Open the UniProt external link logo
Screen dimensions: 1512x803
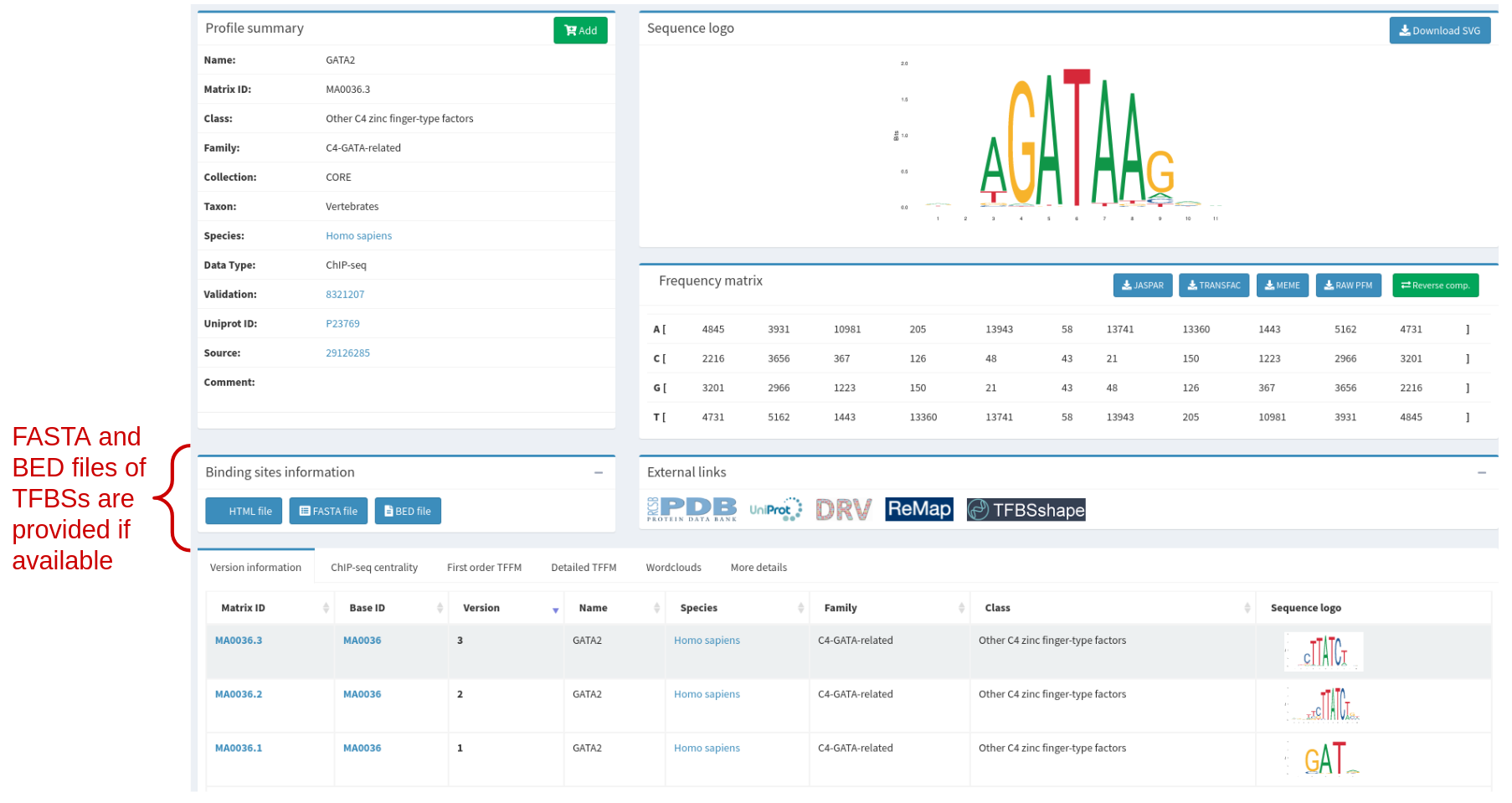tap(775, 509)
